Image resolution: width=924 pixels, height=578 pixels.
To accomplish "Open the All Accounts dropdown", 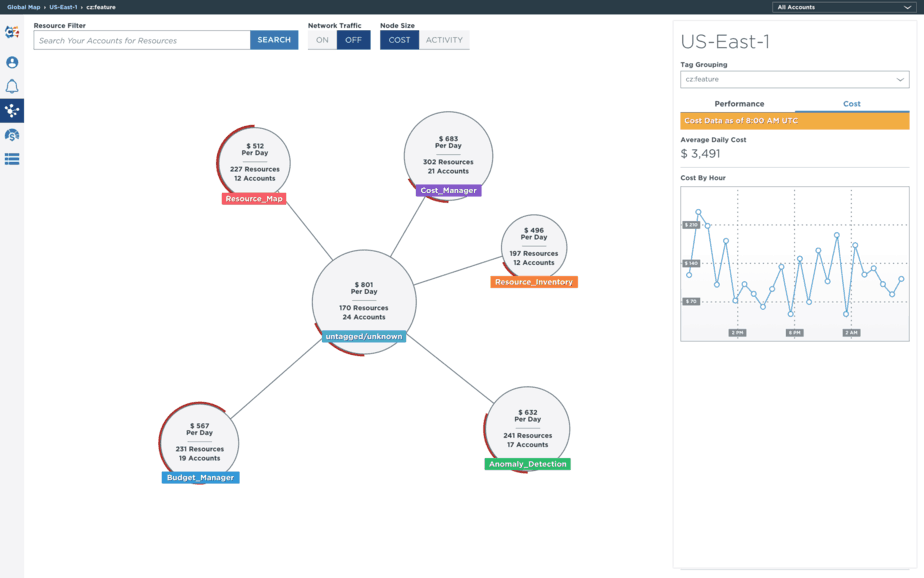I will [x=843, y=7].
